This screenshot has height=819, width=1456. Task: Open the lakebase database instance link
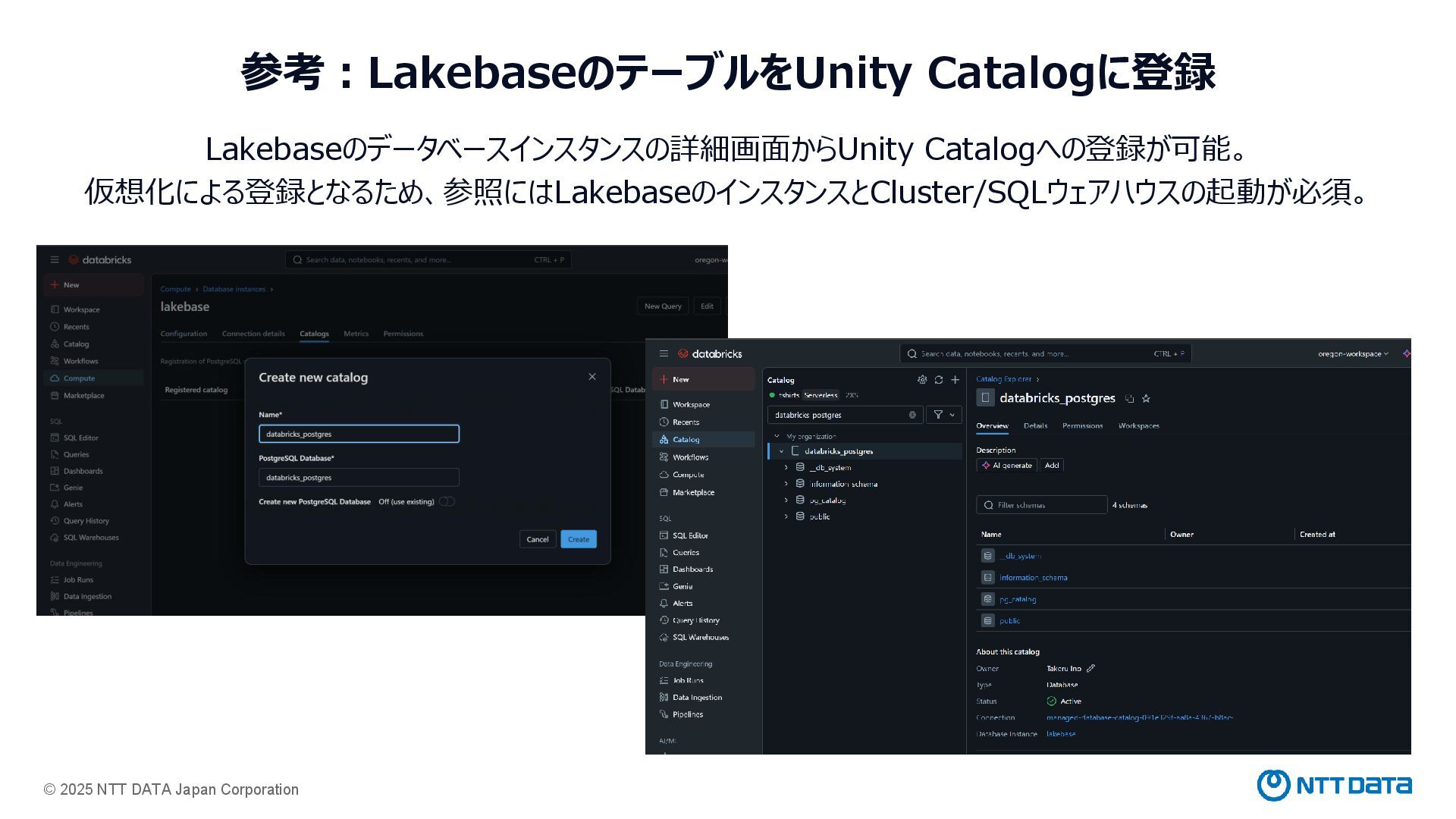1061,734
